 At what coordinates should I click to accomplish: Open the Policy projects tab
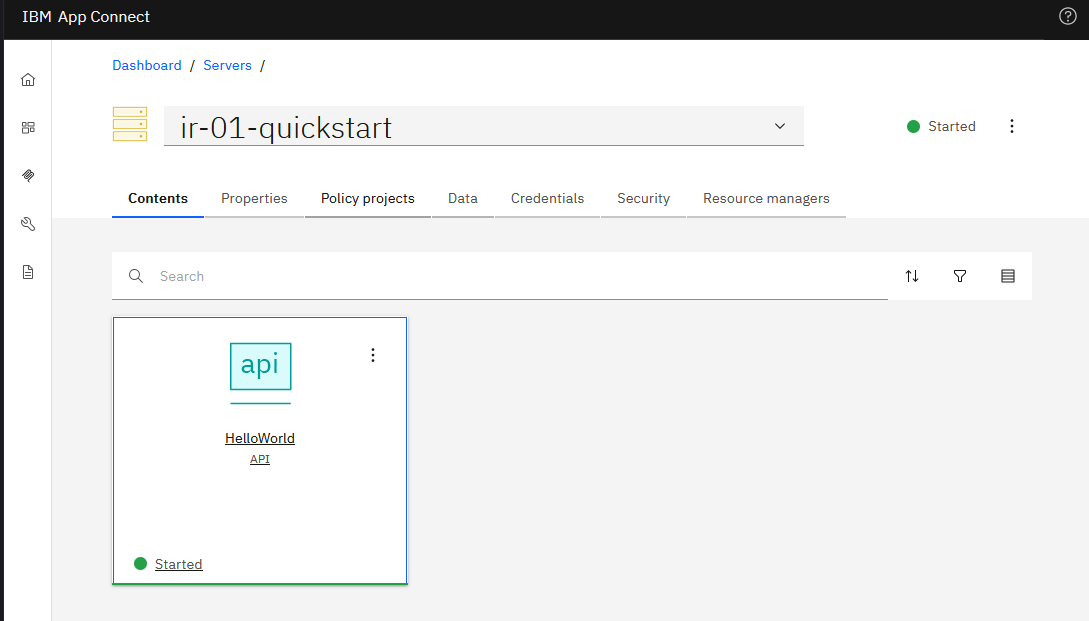tap(367, 199)
